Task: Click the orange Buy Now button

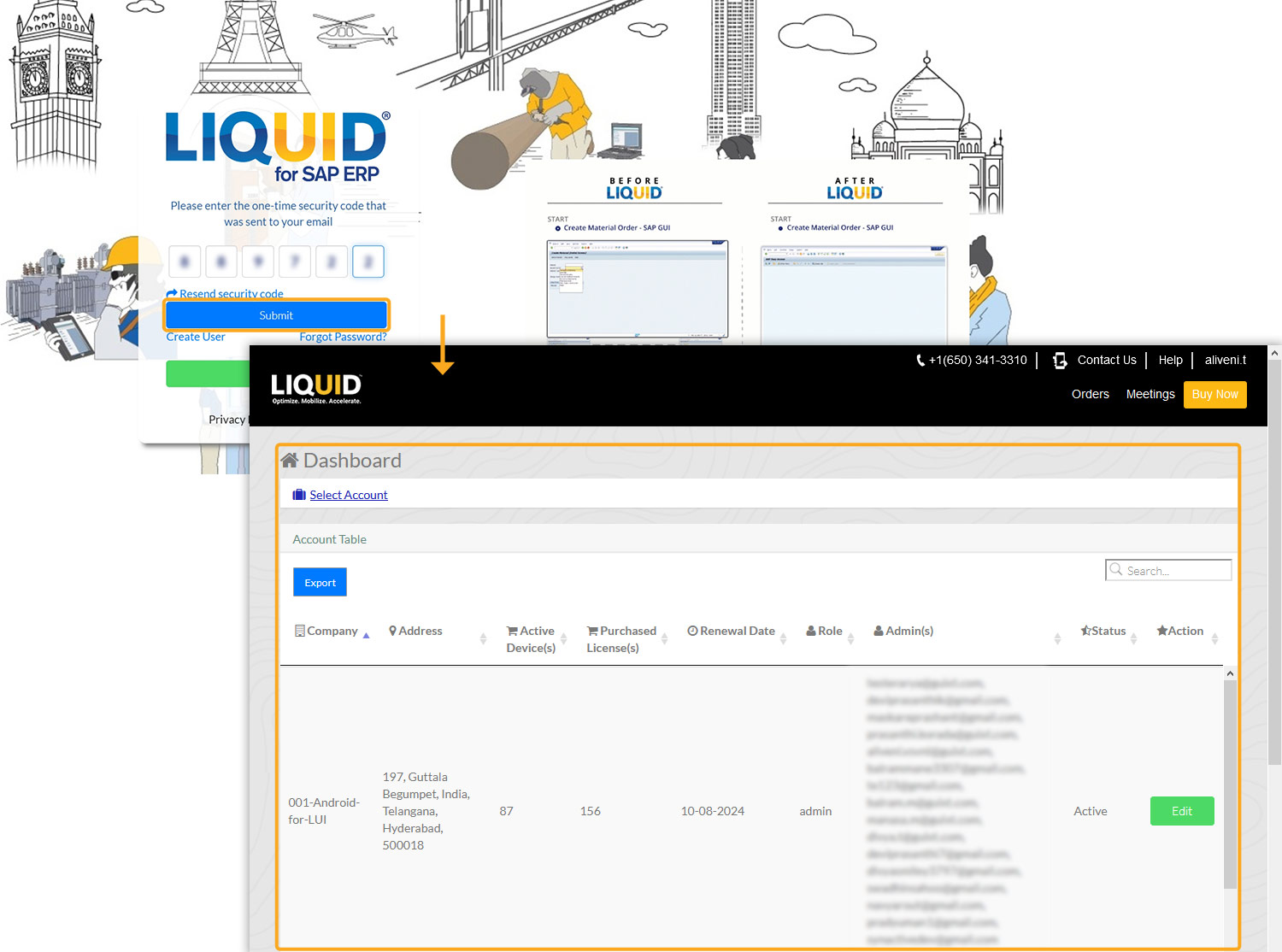Action: (x=1215, y=394)
